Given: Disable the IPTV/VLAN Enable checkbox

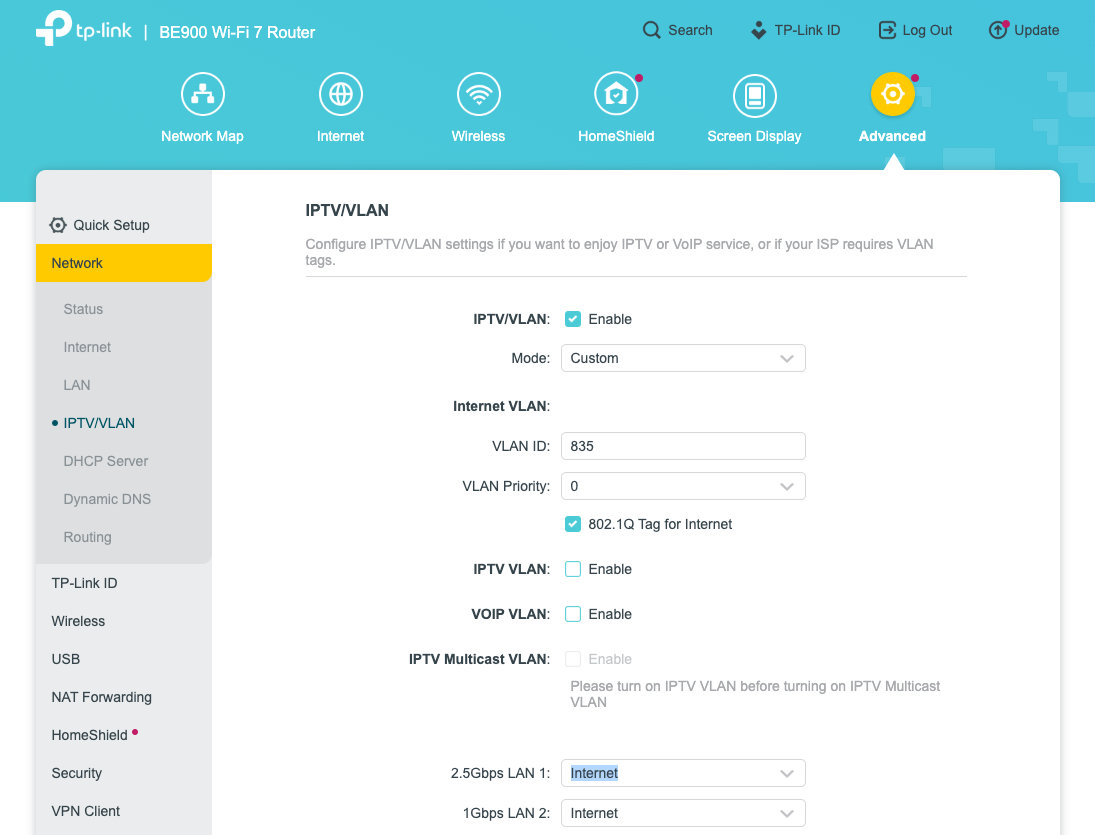Looking at the screenshot, I should [x=573, y=319].
